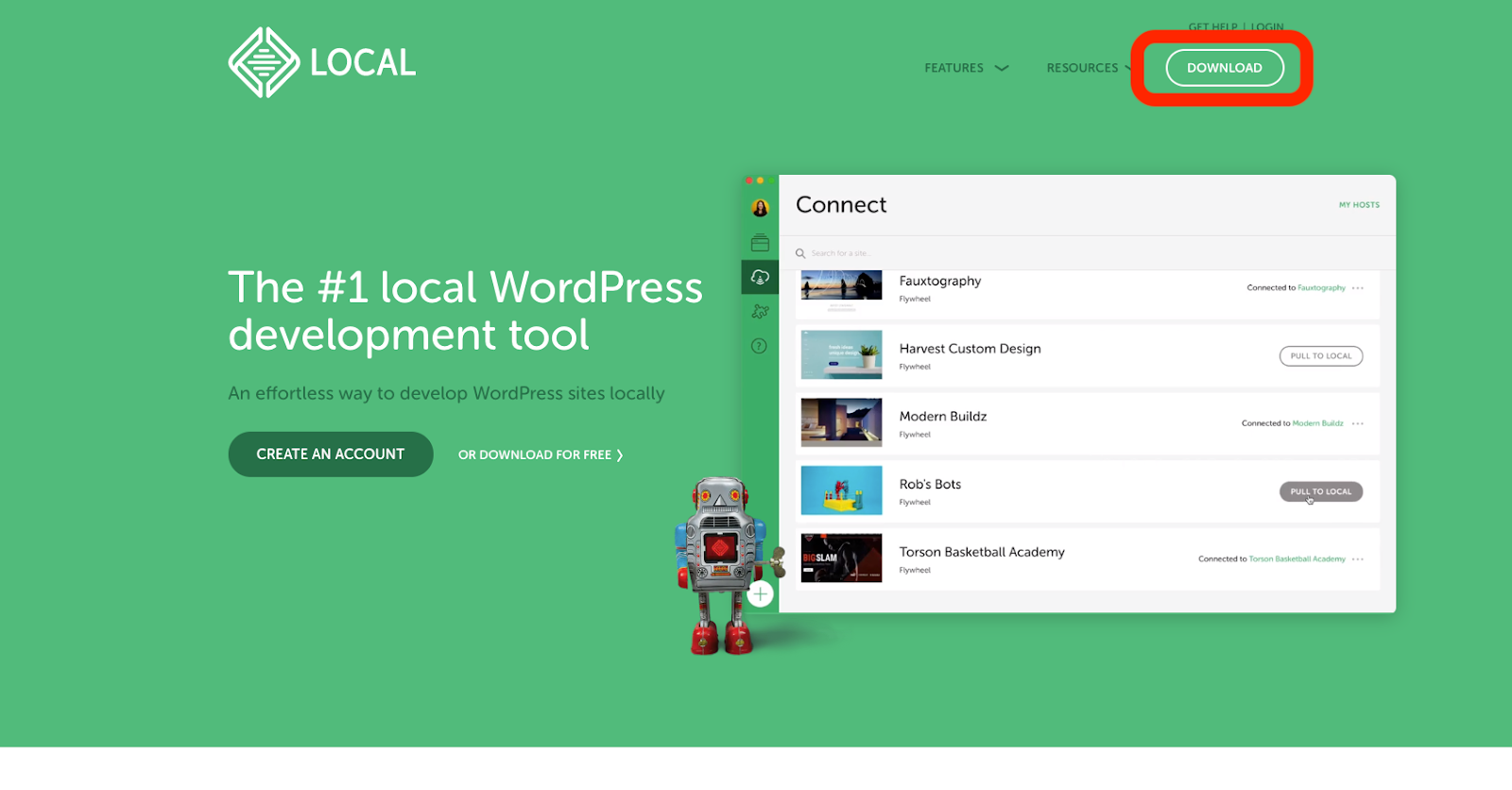The height and width of the screenshot is (790, 1512).
Task: Open more options for Modern Buildz row
Action: point(1358,423)
